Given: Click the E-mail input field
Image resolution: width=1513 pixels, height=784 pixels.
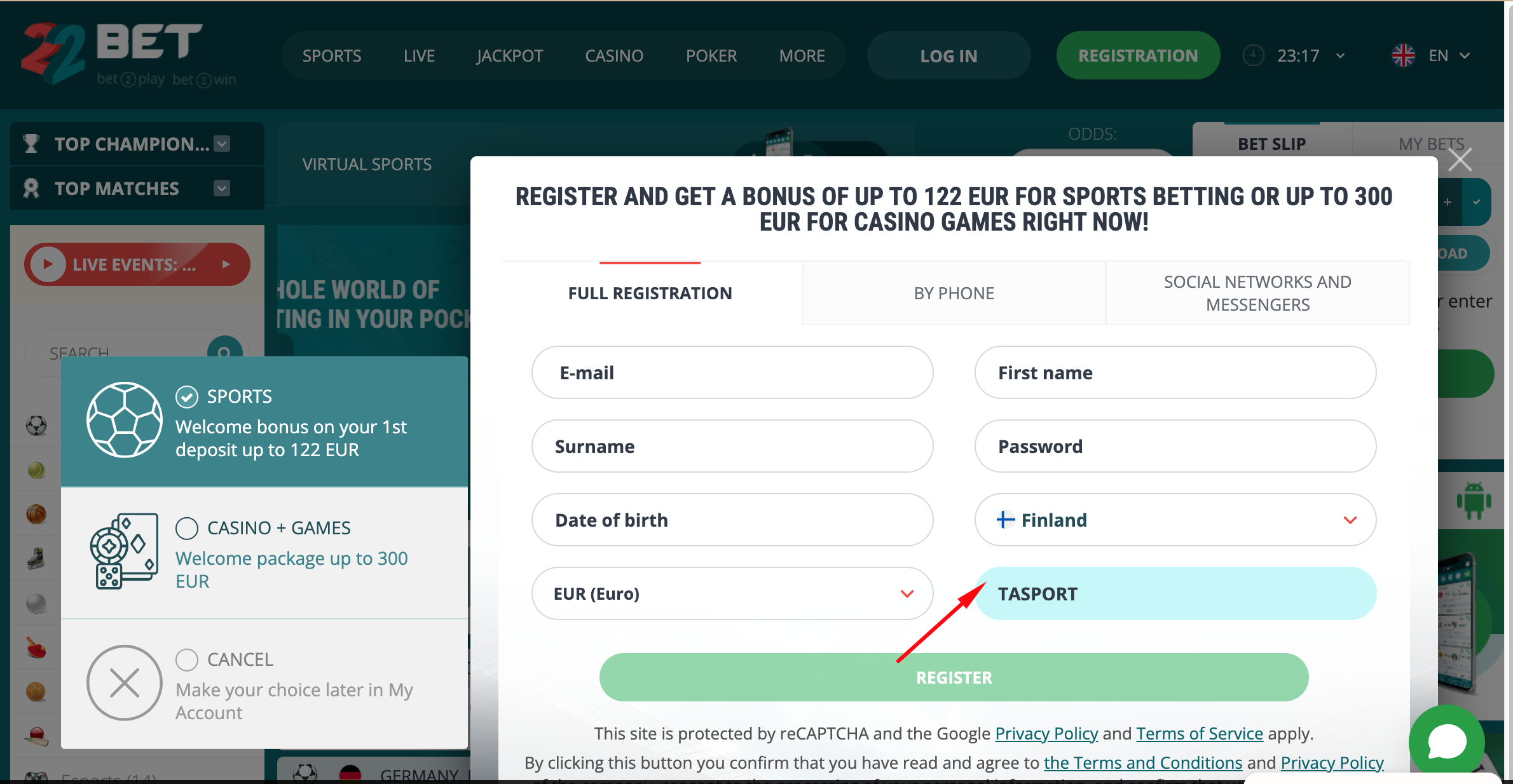Looking at the screenshot, I should tap(732, 373).
